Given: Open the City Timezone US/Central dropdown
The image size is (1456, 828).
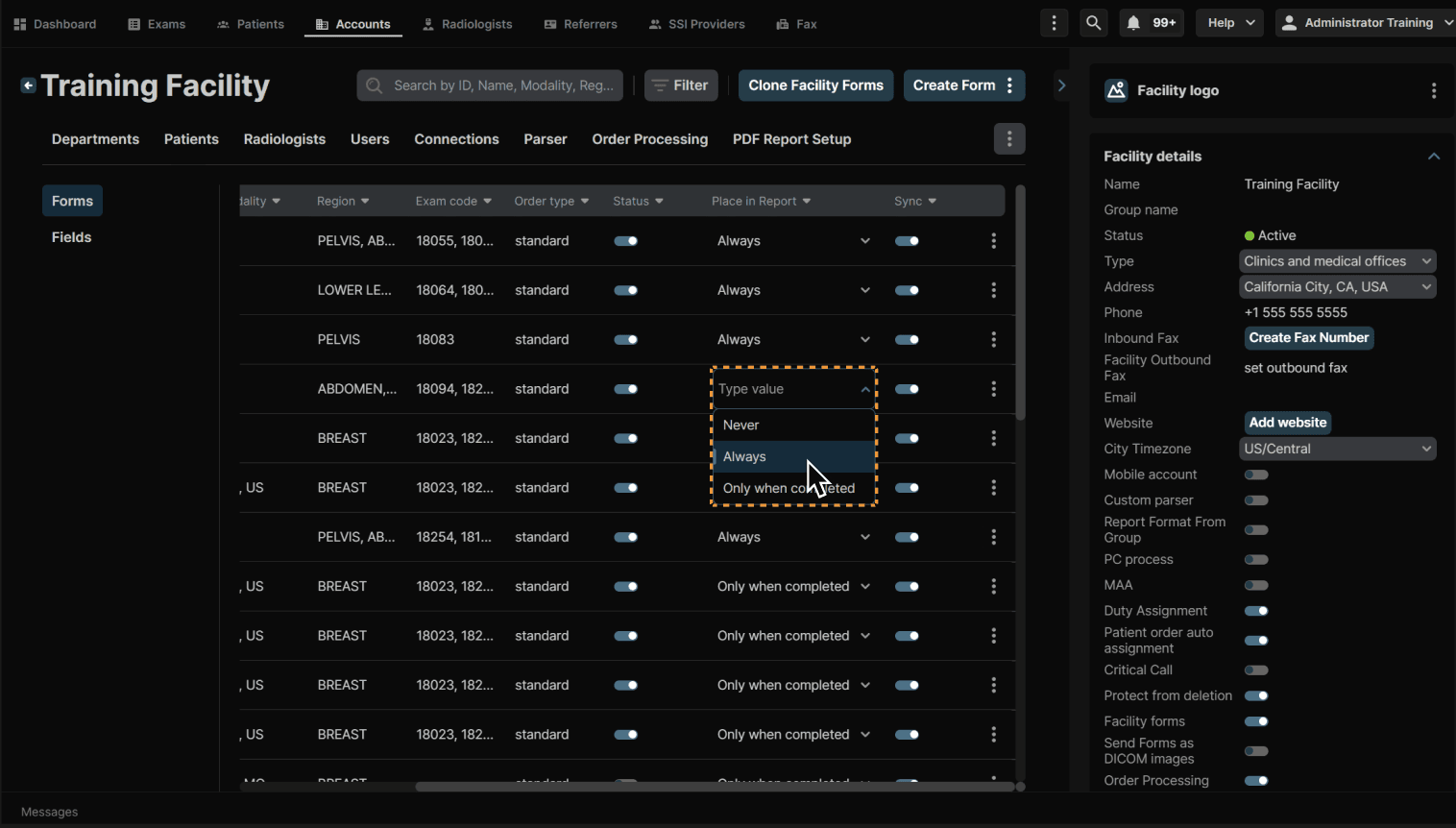Looking at the screenshot, I should click(1337, 449).
